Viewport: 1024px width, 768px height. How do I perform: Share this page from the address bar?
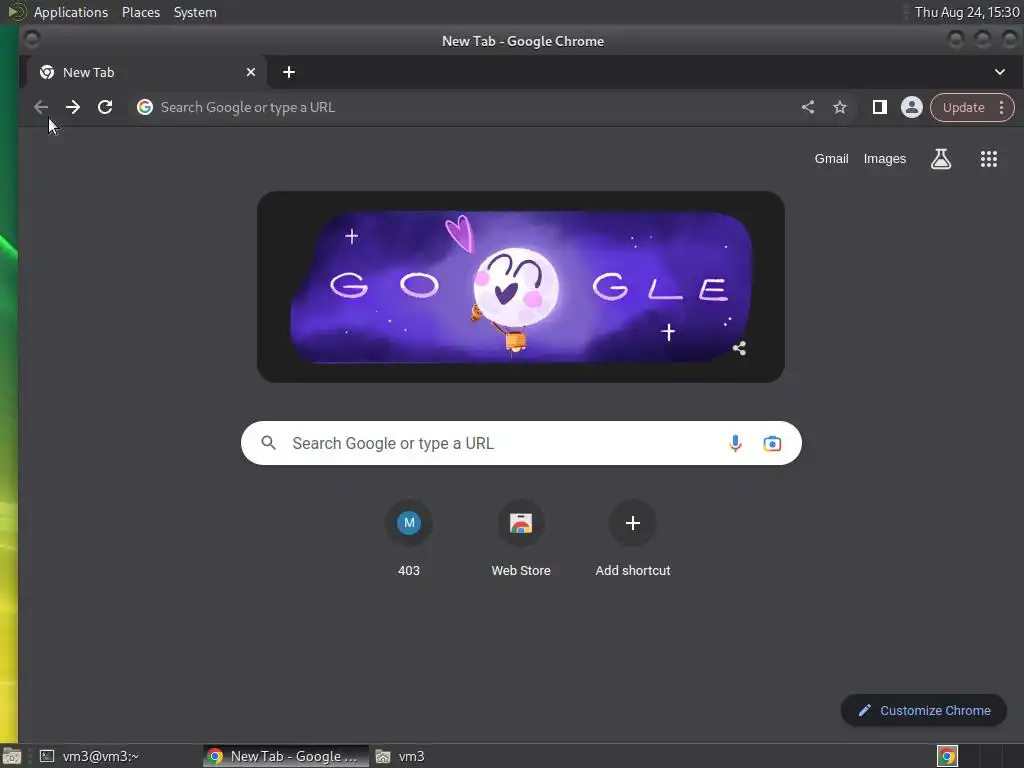(808, 107)
